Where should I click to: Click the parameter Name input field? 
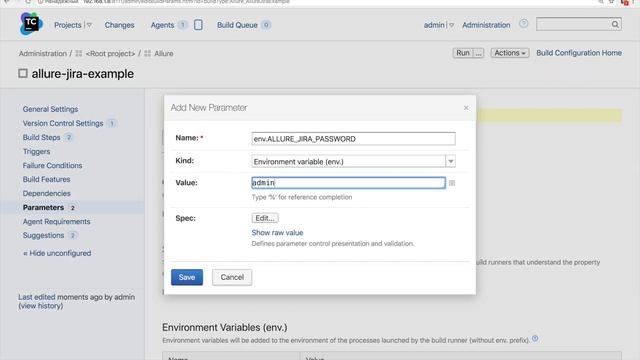coord(353,139)
